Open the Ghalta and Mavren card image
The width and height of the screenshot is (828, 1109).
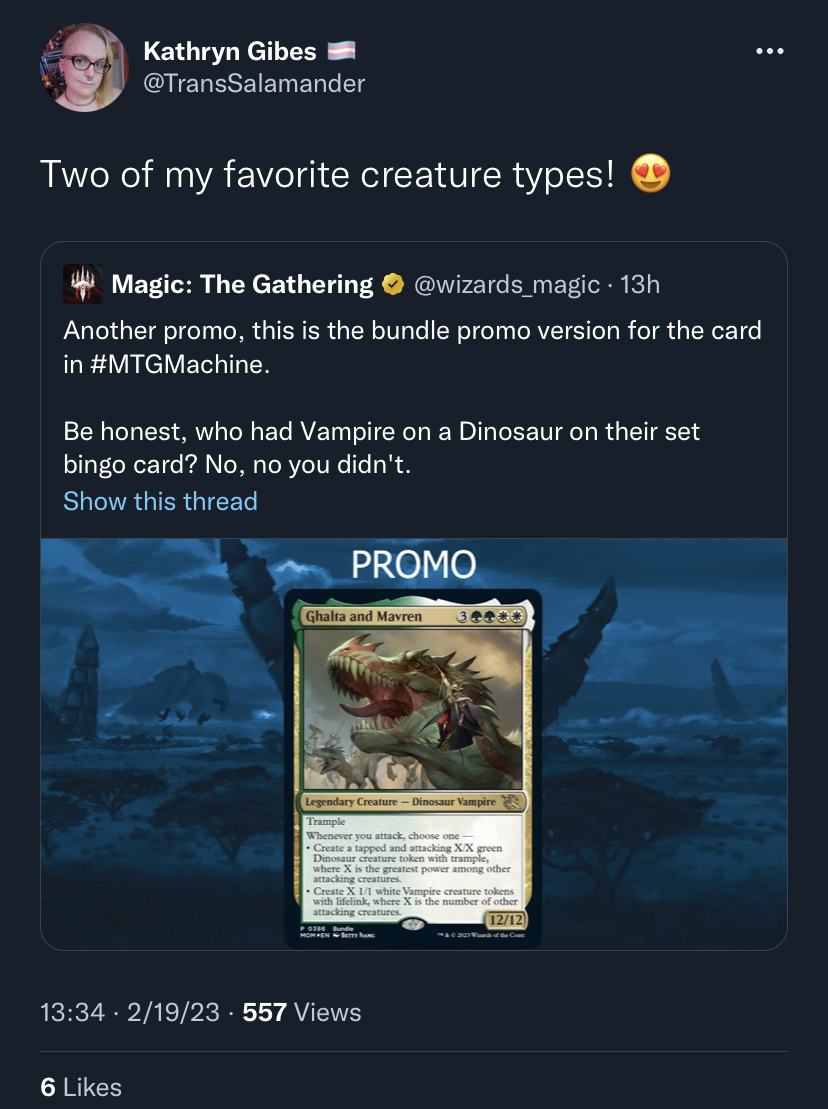[413, 768]
